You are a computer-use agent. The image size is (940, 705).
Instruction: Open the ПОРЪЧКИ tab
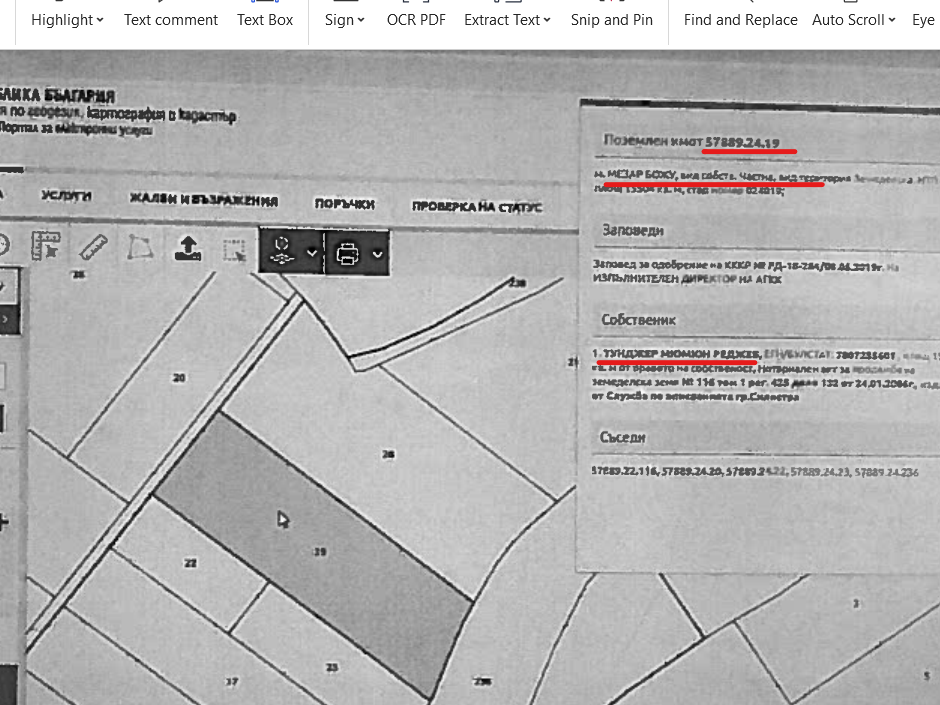[x=345, y=204]
